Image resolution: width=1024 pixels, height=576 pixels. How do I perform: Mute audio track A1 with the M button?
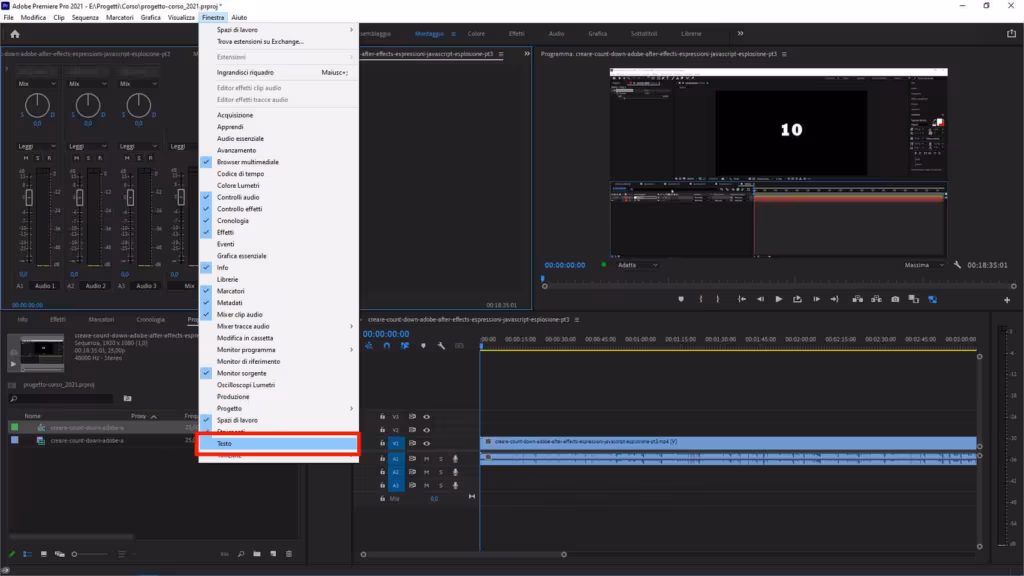coord(427,458)
